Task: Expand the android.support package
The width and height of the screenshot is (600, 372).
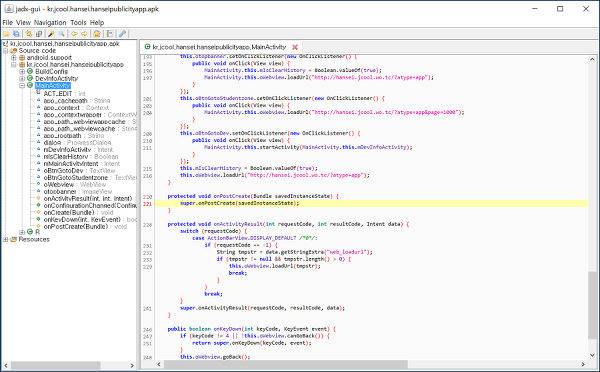Action: (14, 58)
